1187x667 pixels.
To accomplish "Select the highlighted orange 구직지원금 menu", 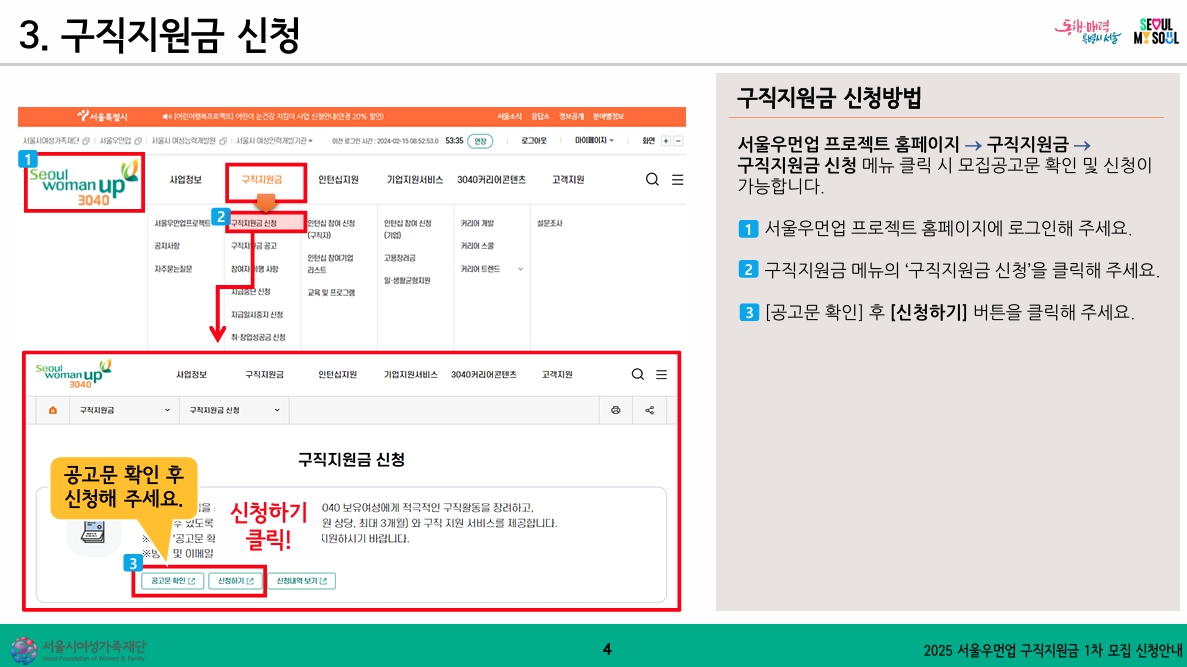I will coord(262,179).
